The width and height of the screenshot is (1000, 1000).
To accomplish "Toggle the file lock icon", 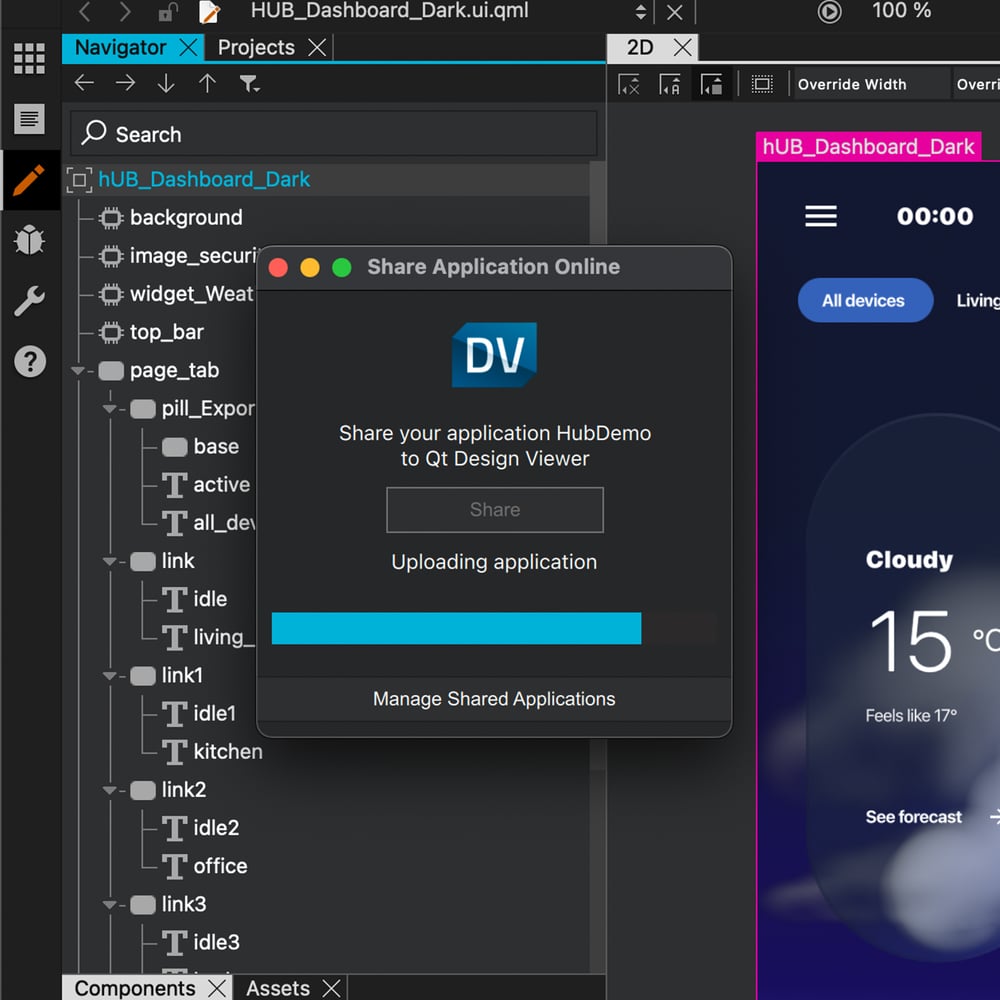I will 167,12.
